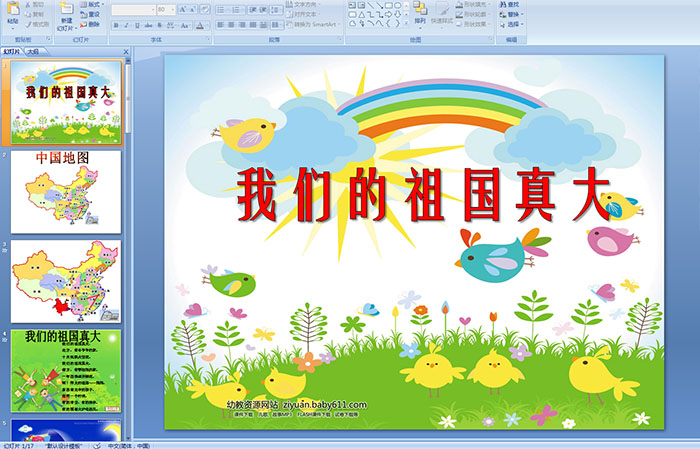Viewport: 700px width, 449px height.
Task: Click Find (查找) binoculars button
Action: (510, 4)
